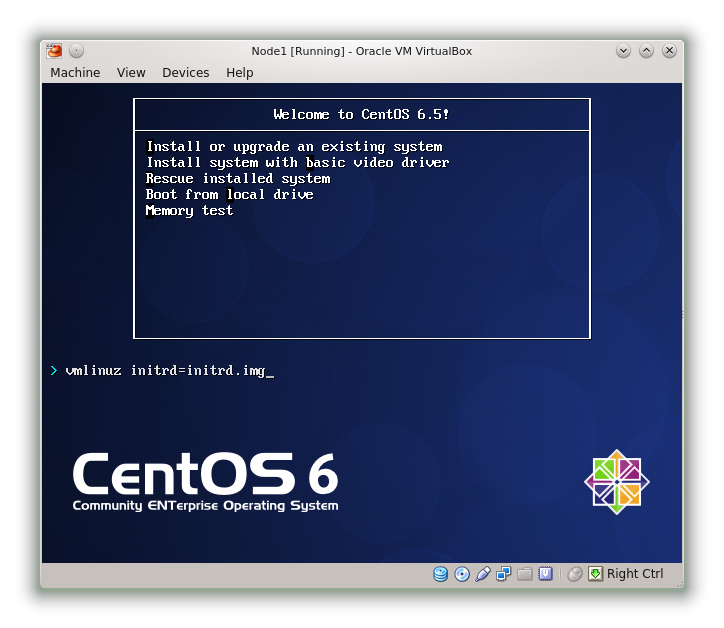
Task: Click the Welcome to CentOS 6.5! heading
Action: pyautogui.click(x=361, y=114)
